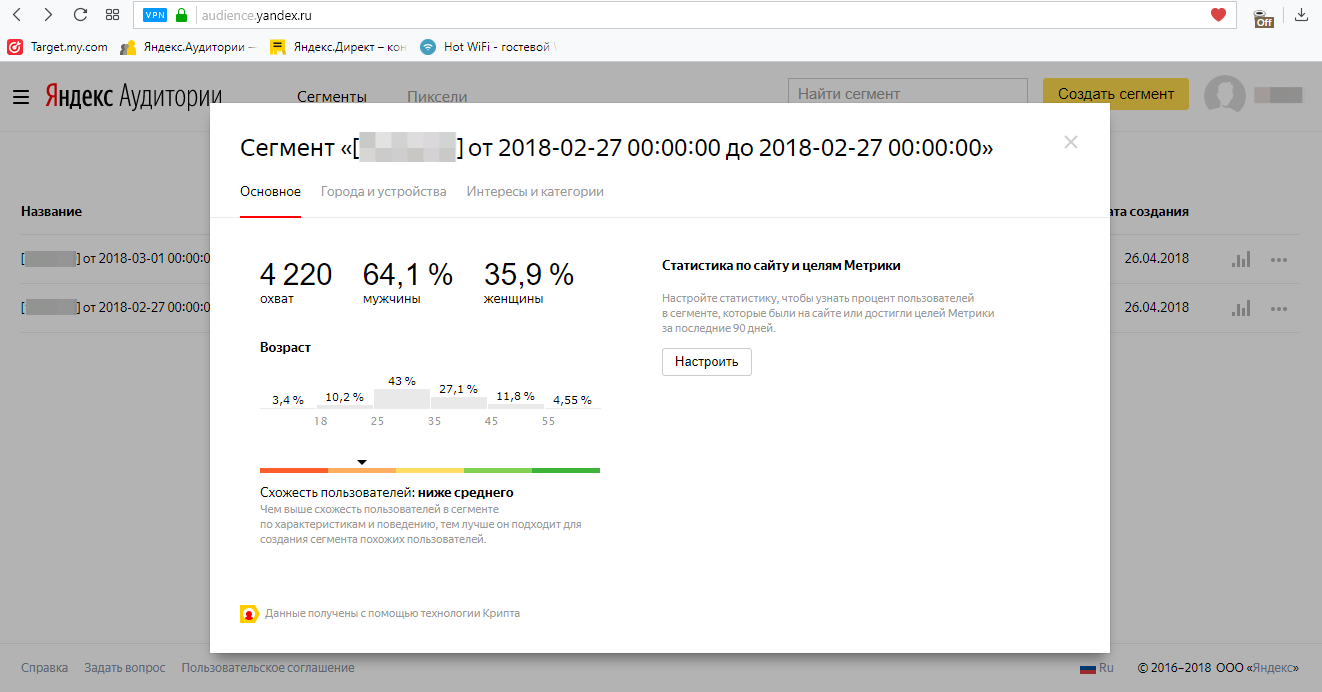Open the Интересы и категории tab
The height and width of the screenshot is (692, 1322).
pyautogui.click(x=535, y=191)
